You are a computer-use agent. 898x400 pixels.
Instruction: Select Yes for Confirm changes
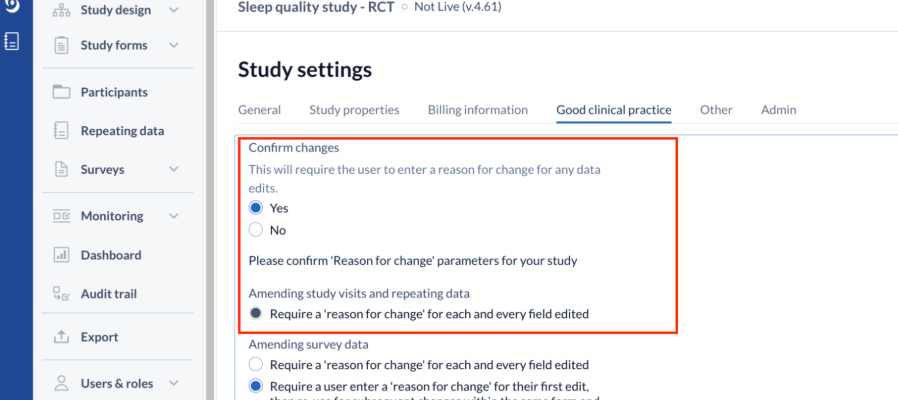[x=256, y=208]
